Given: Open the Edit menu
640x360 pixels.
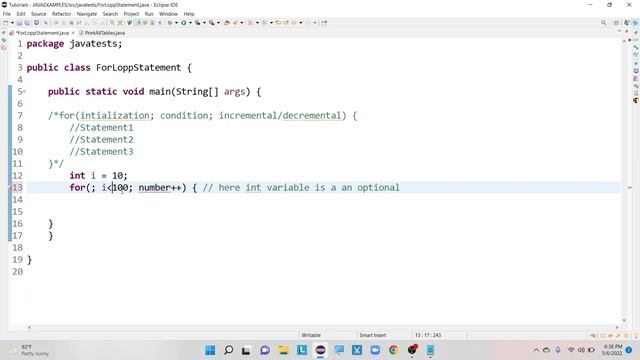Looking at the screenshot, I should (x=21, y=14).
